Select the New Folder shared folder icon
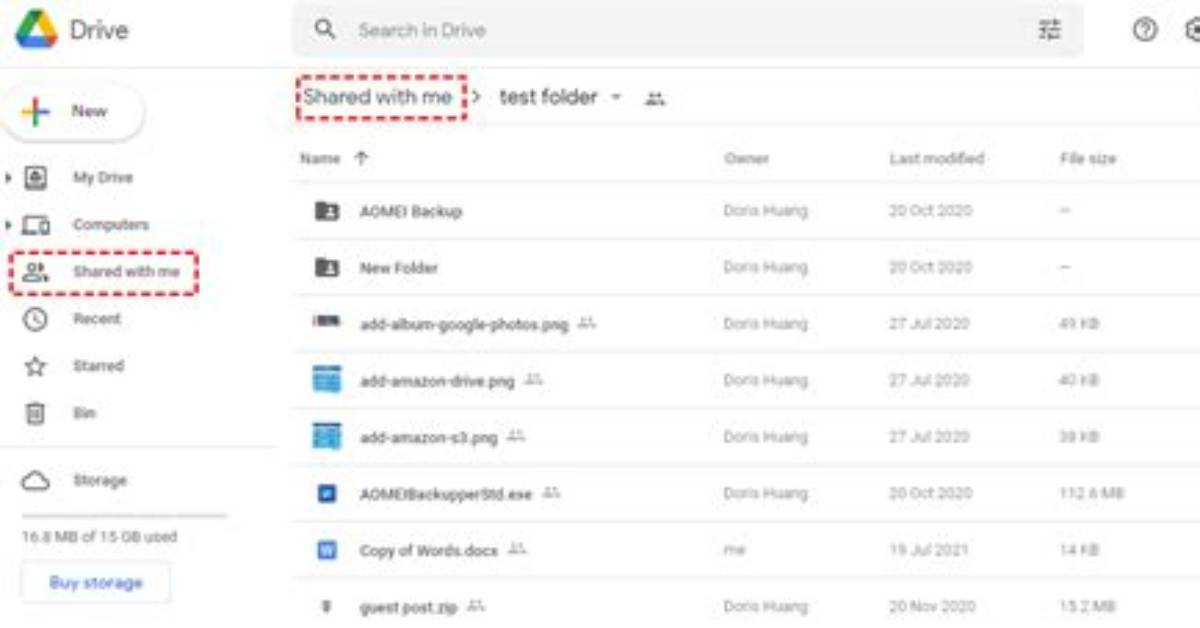 pos(326,267)
